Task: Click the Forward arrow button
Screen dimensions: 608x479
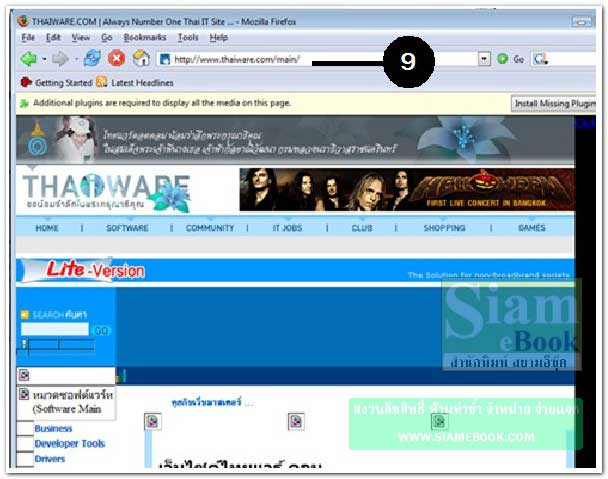Action: 60,59
